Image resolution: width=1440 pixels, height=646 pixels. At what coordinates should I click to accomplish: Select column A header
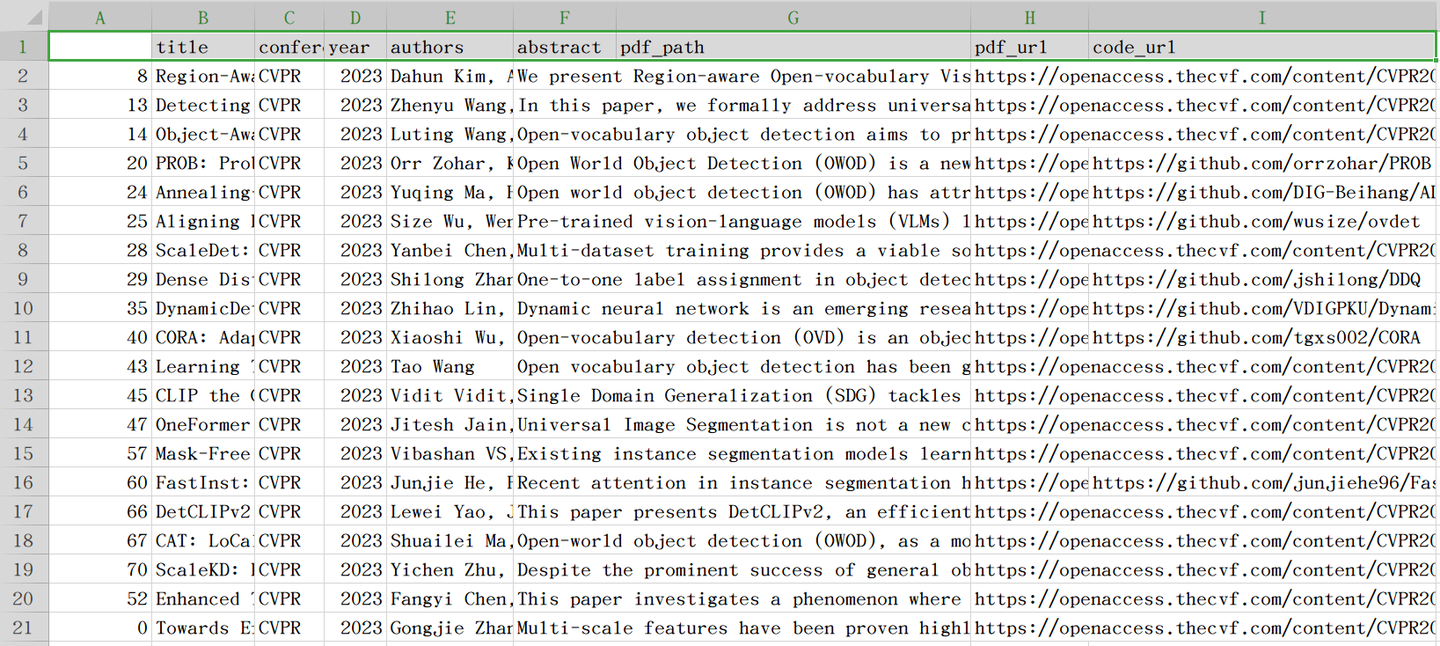[x=100, y=17]
